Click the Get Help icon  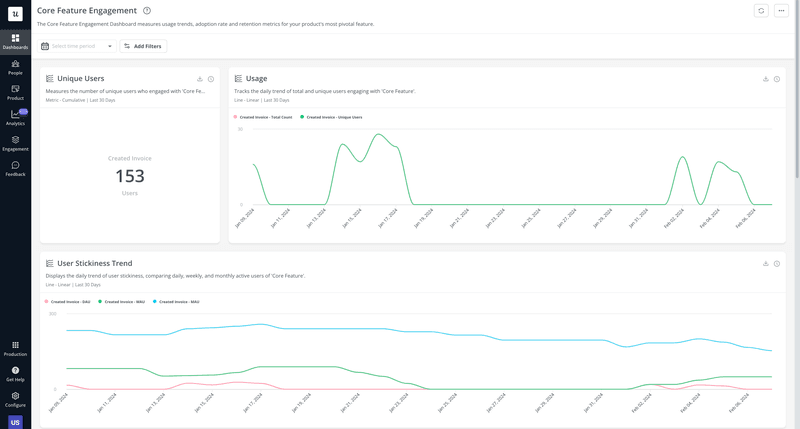coord(15,373)
